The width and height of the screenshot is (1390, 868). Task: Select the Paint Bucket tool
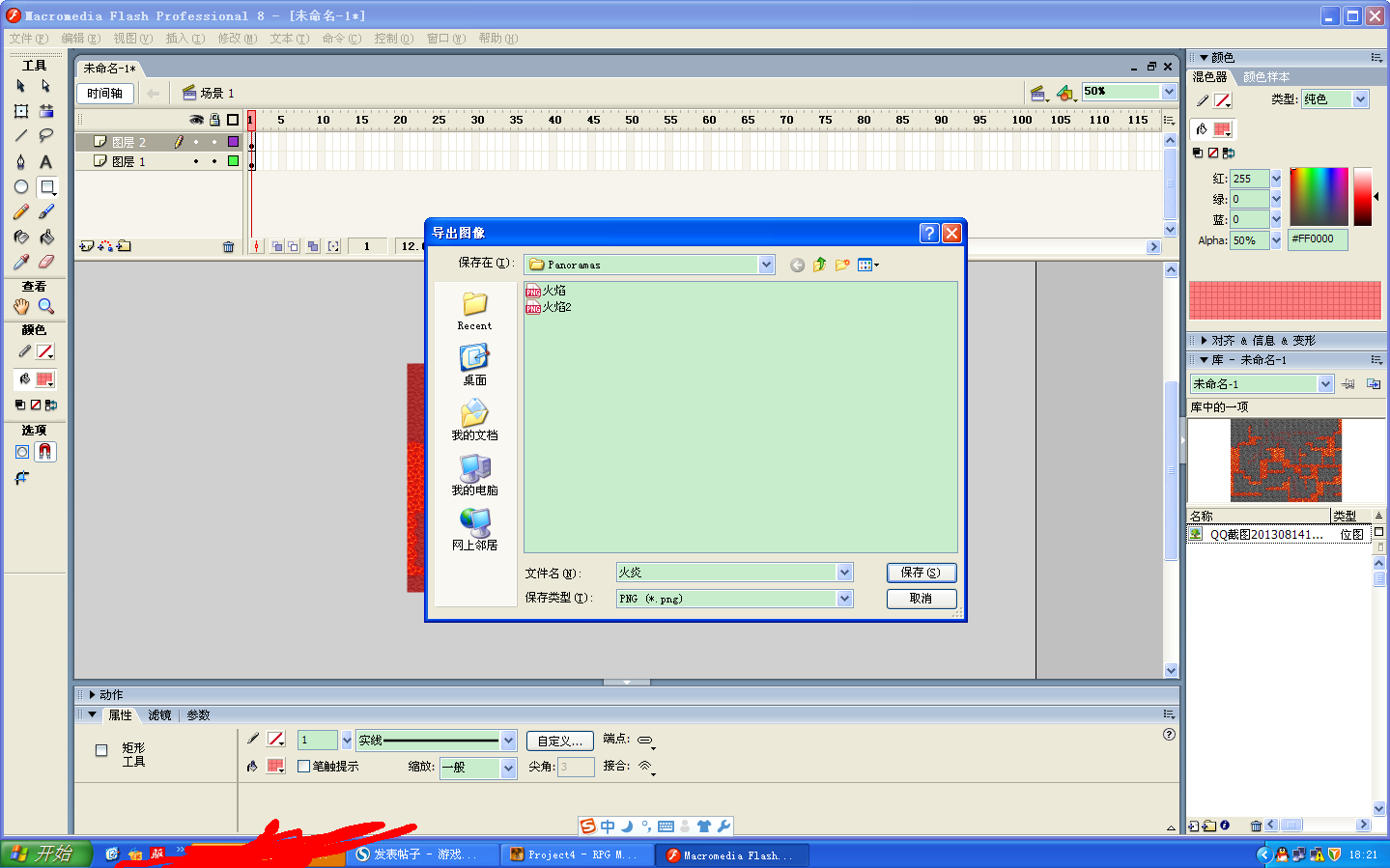(x=46, y=237)
